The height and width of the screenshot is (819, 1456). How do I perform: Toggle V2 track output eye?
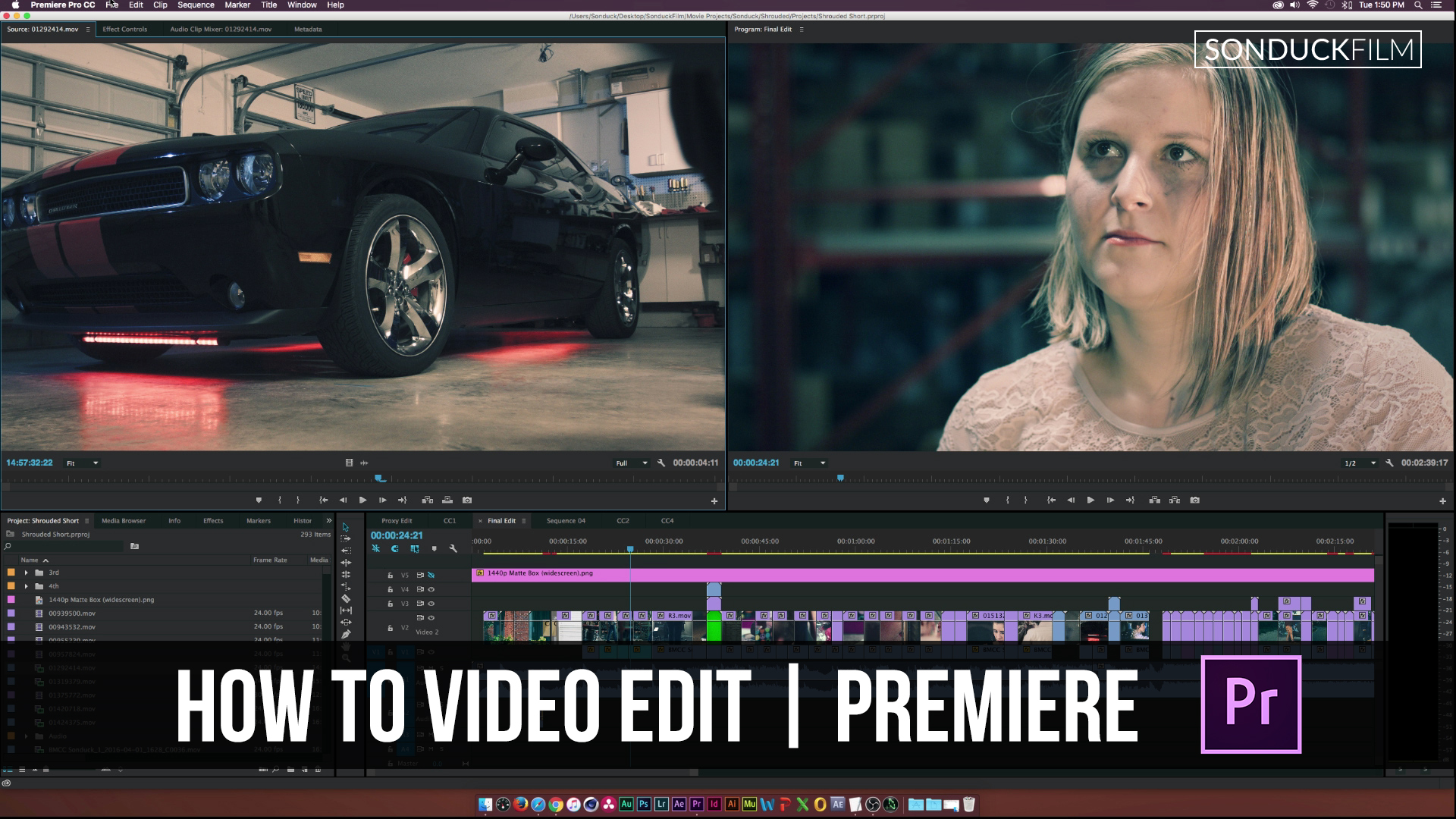[431, 618]
